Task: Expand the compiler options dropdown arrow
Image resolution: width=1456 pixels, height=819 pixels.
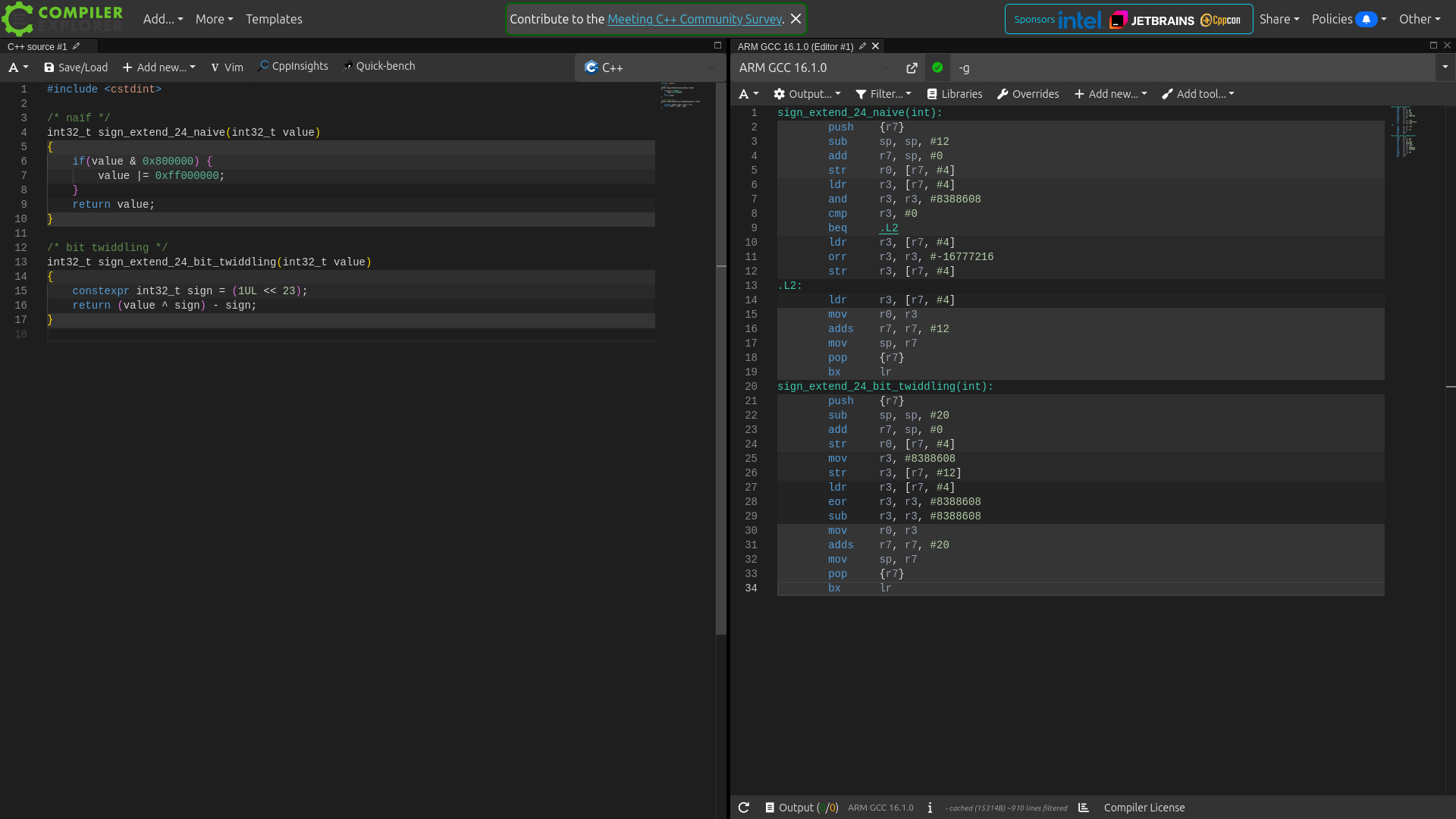Action: coord(1445,67)
